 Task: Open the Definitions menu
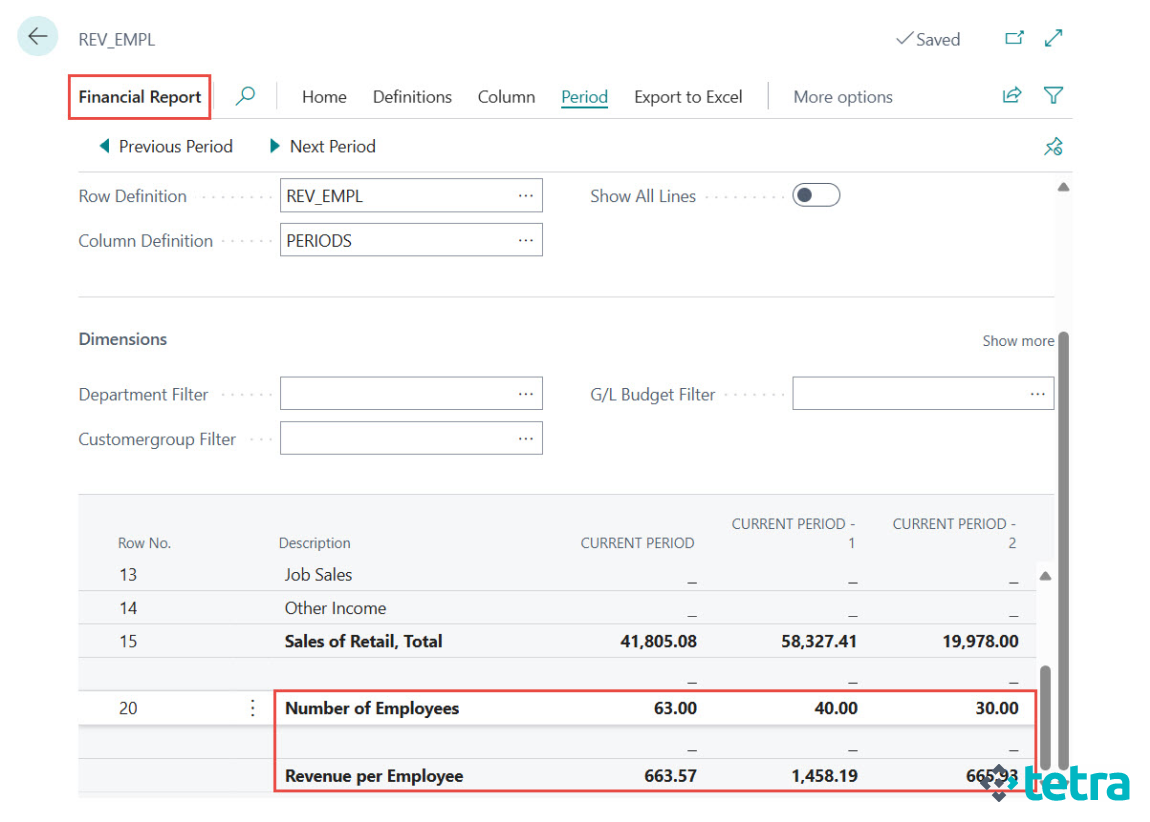pos(412,96)
